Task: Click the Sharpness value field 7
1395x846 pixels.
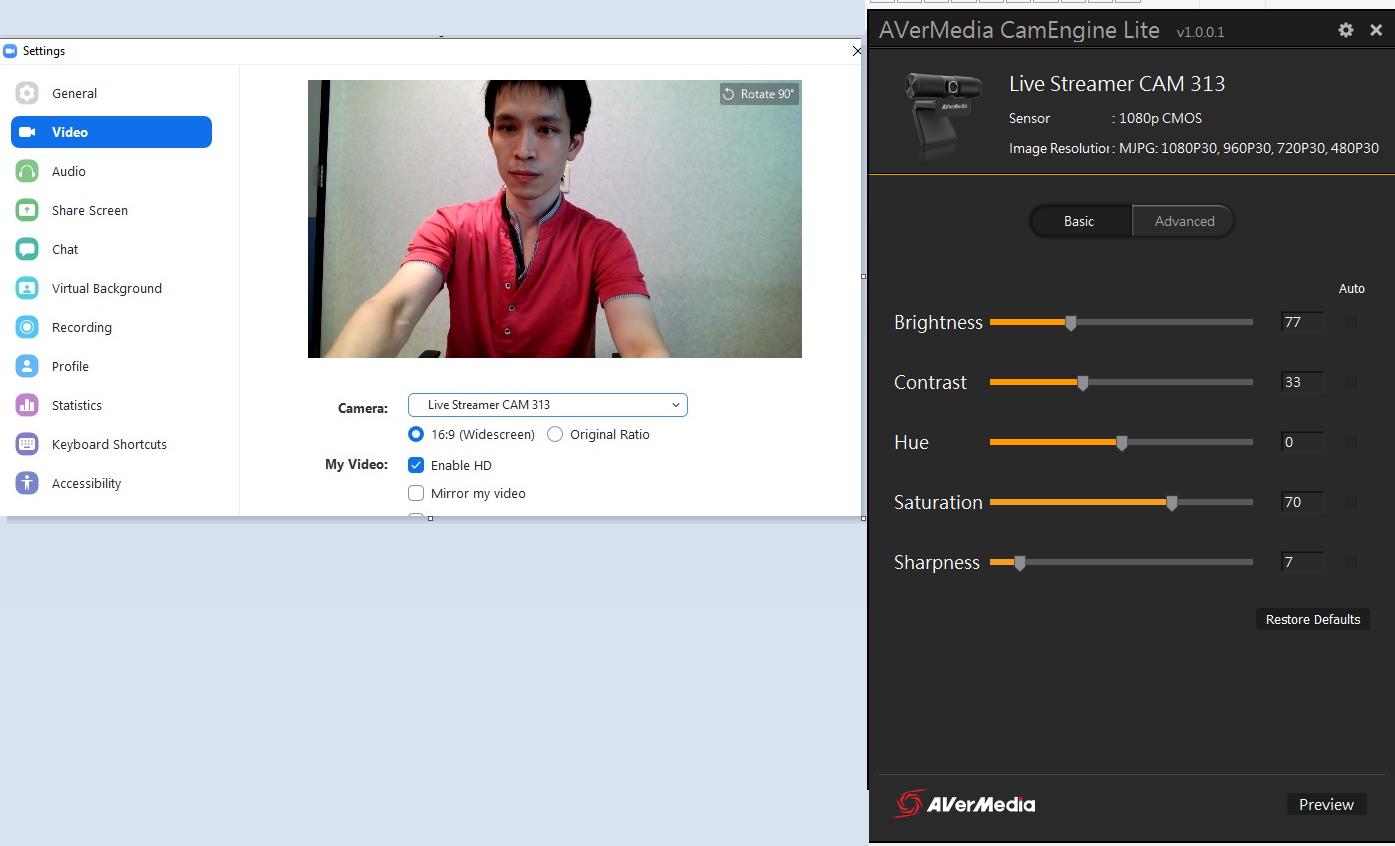Action: click(x=1302, y=562)
